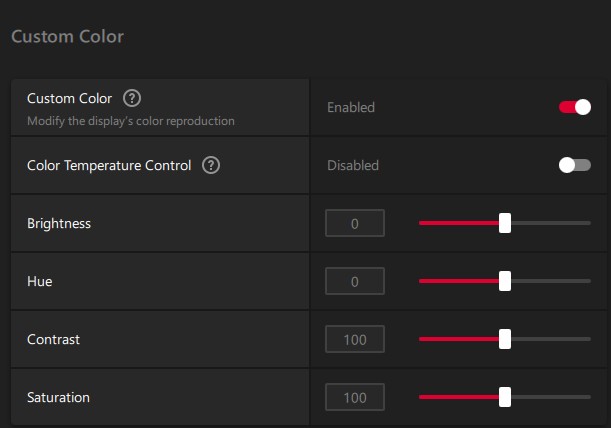Viewport: 611px width, 428px height.
Task: Select the Hue value input field
Action: [x=355, y=281]
